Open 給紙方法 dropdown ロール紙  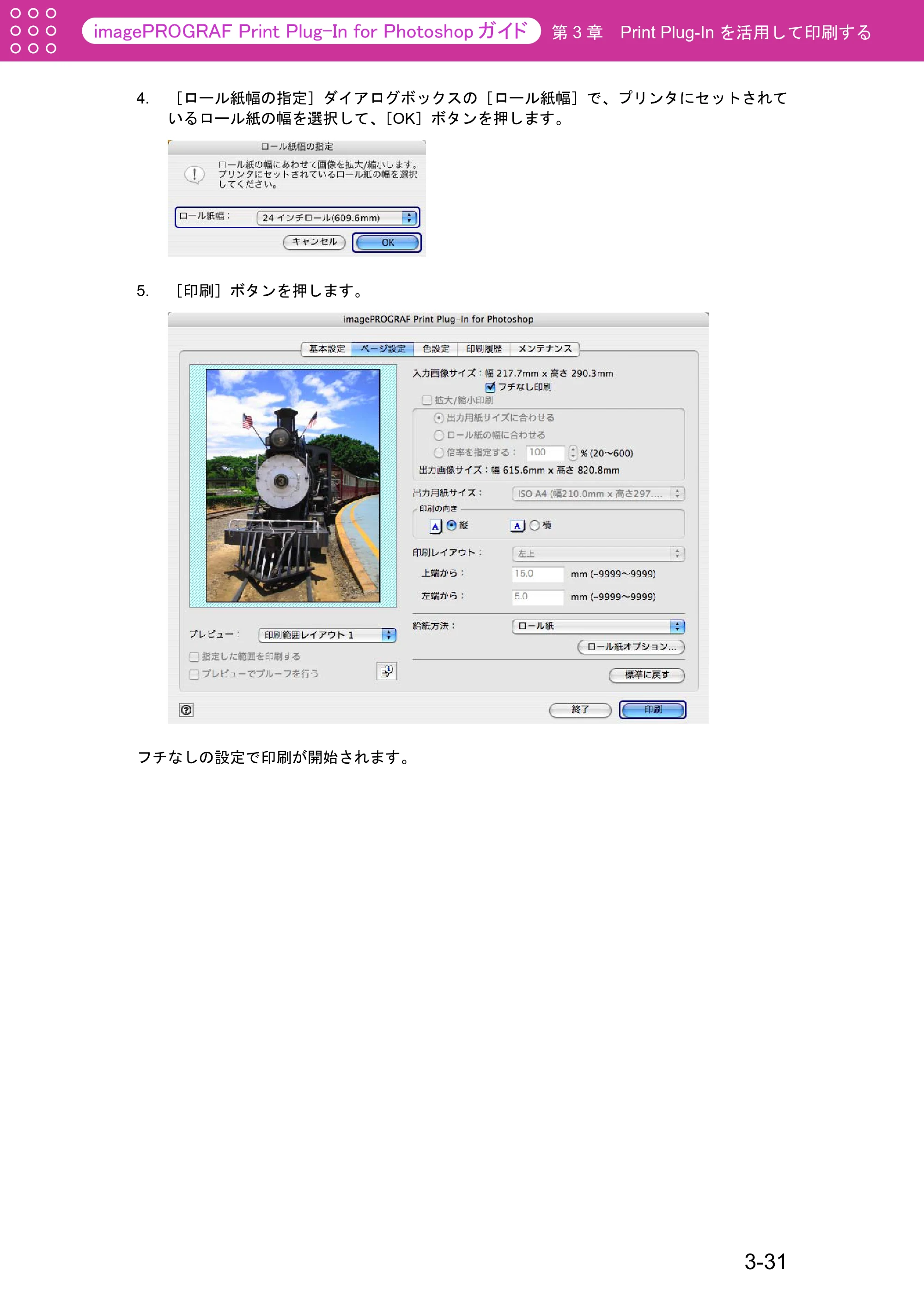(598, 626)
